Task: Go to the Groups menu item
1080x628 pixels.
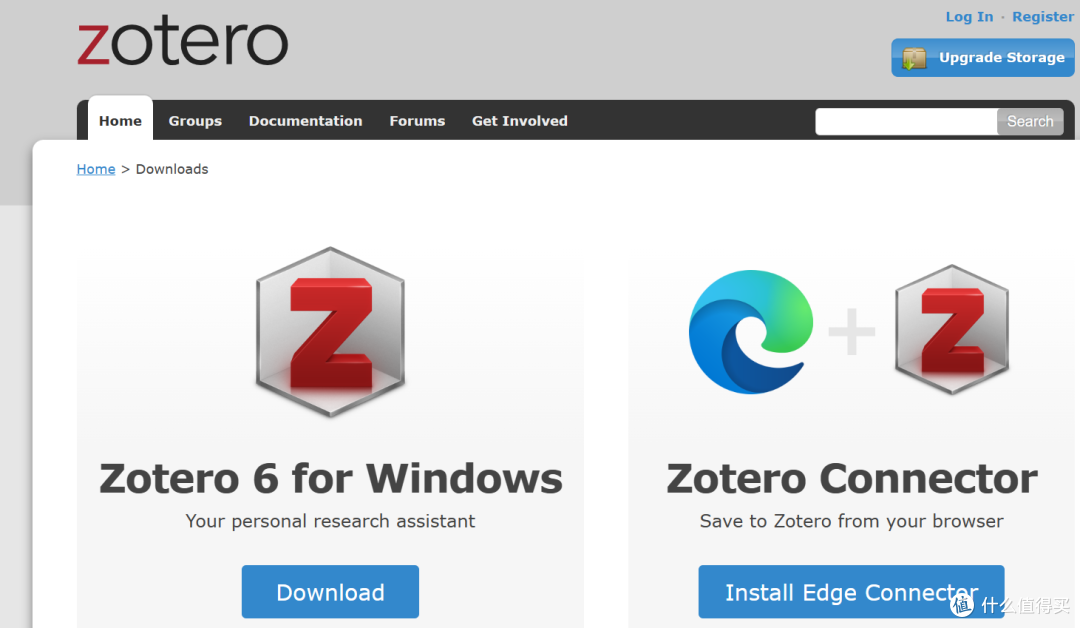Action: click(x=195, y=121)
